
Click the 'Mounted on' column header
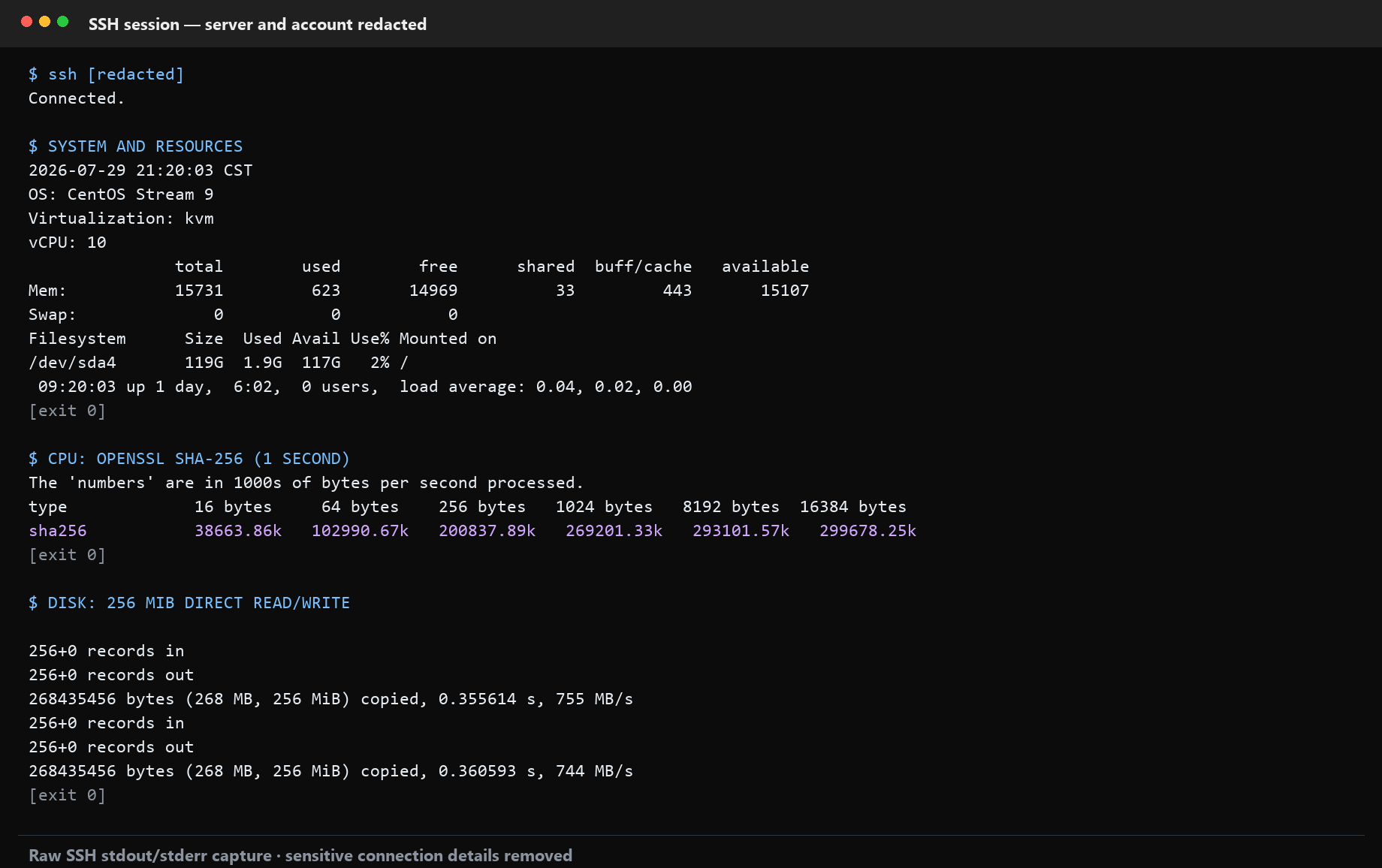pyautogui.click(x=448, y=339)
